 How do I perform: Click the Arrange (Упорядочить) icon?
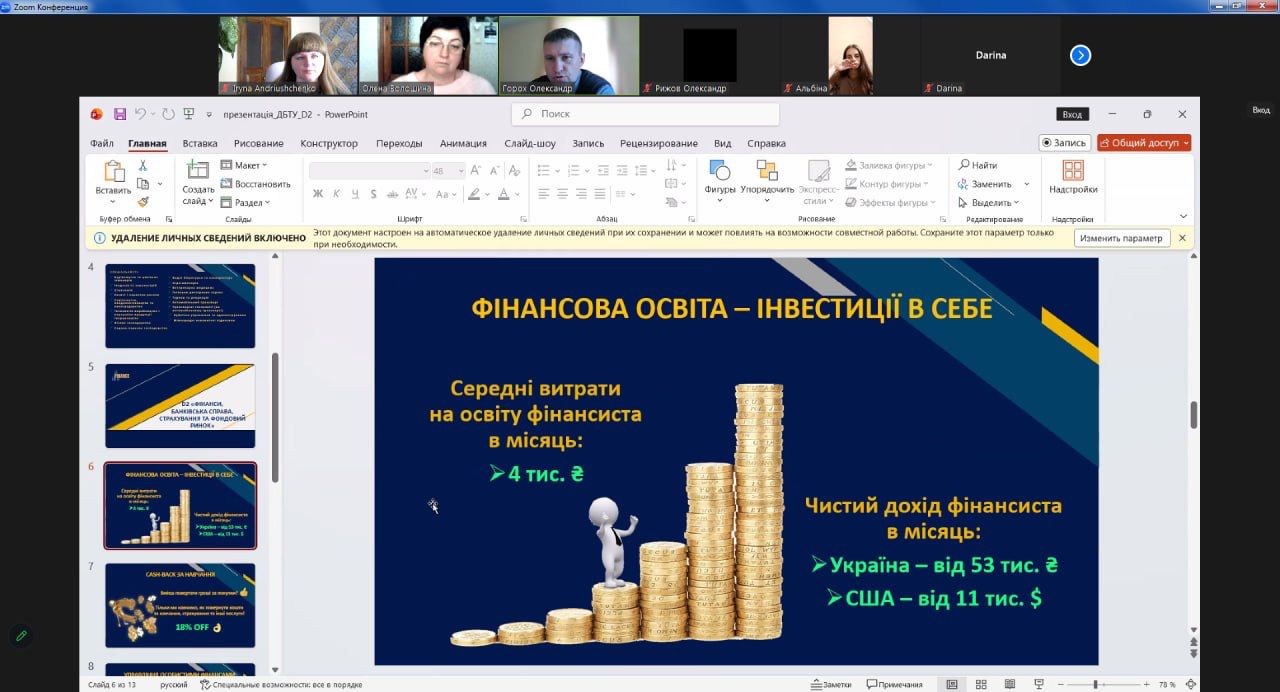[x=767, y=170]
